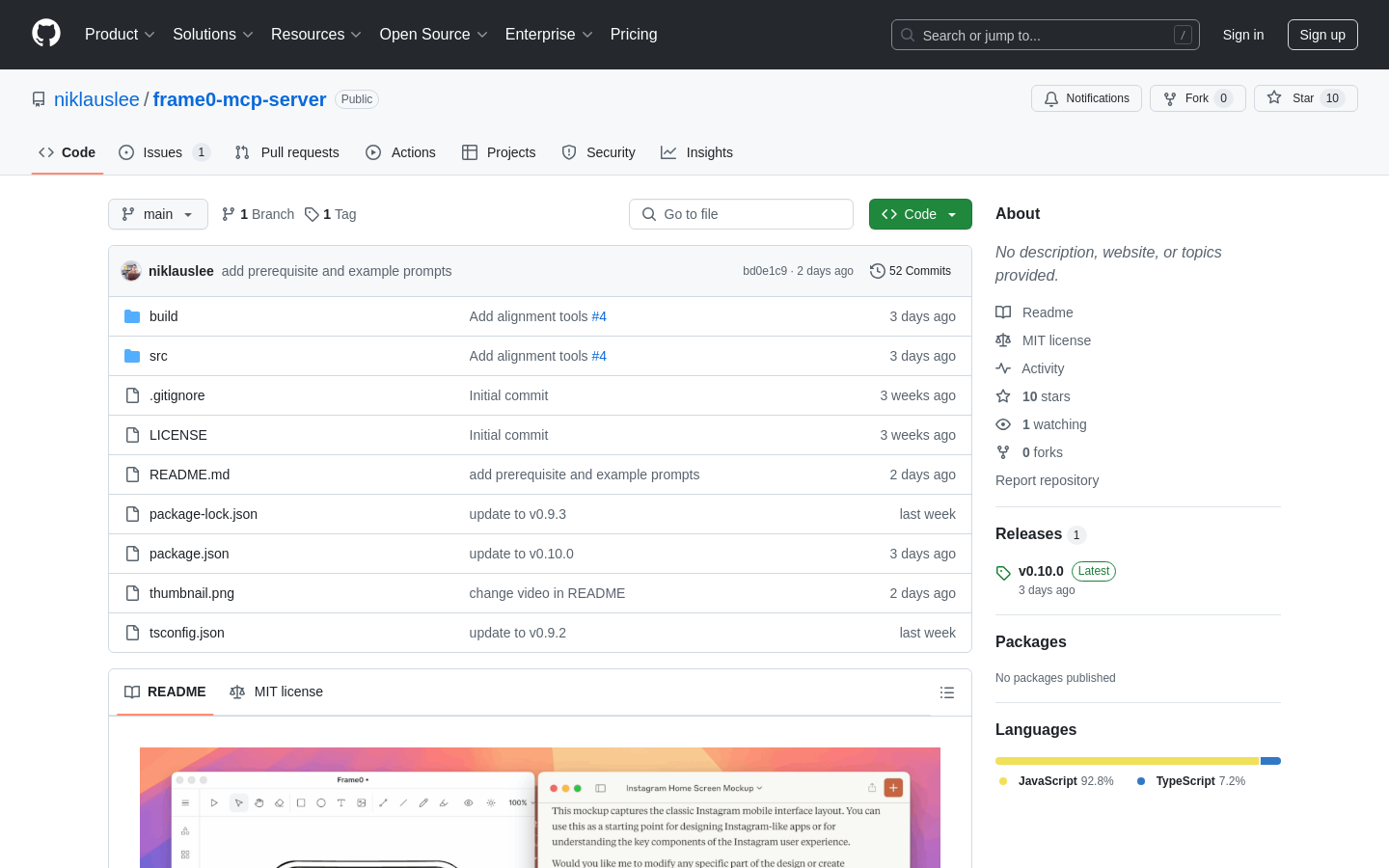Click the release tag icon near v0.10.0
Viewport: 1389px width, 868px height.
(1003, 573)
